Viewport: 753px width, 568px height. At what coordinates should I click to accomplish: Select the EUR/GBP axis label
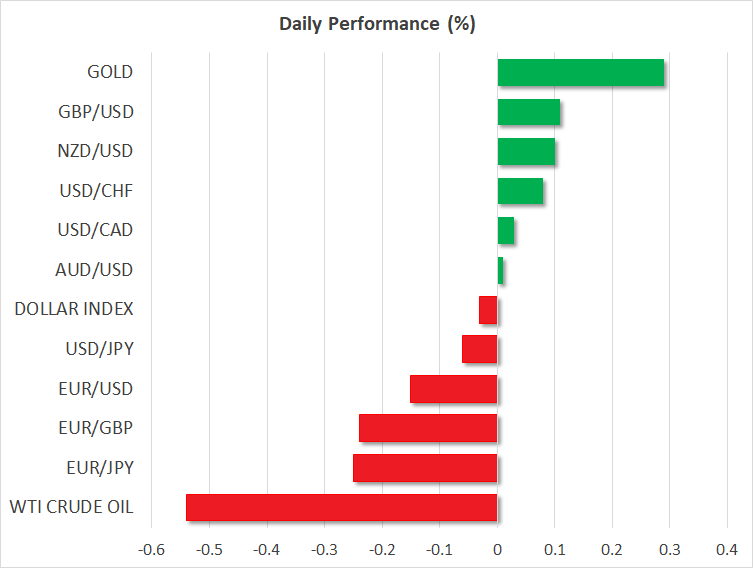click(98, 428)
